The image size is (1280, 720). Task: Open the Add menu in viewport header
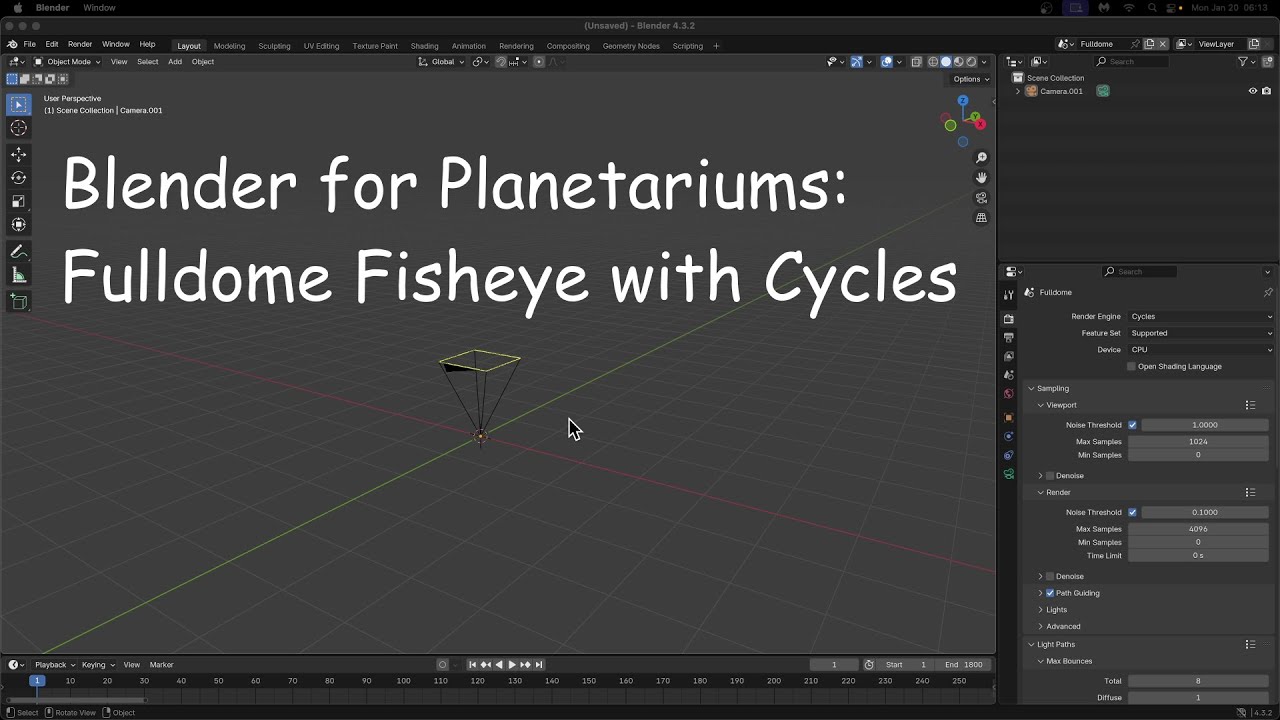[175, 62]
